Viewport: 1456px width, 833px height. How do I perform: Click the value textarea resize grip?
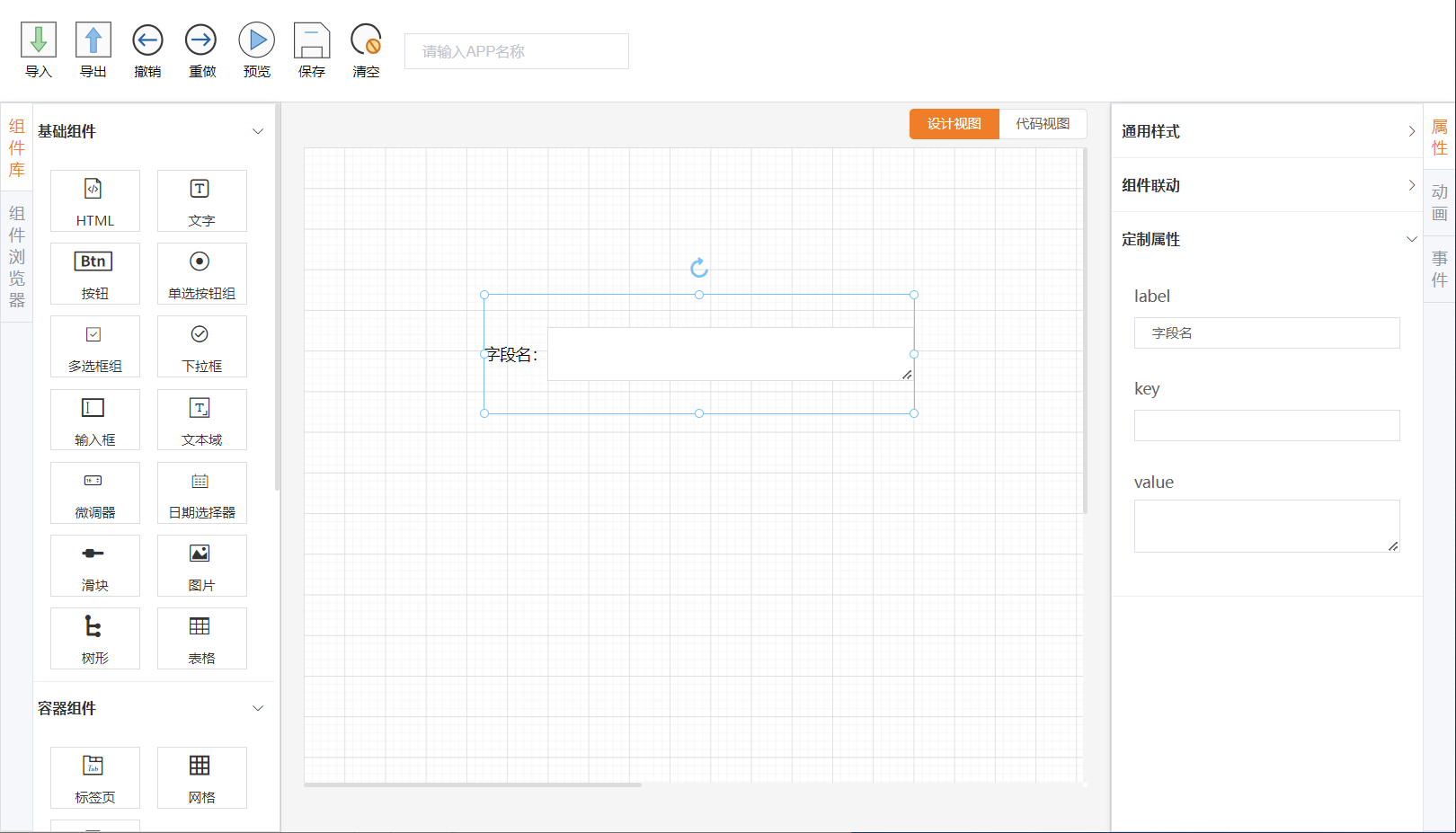click(1393, 545)
